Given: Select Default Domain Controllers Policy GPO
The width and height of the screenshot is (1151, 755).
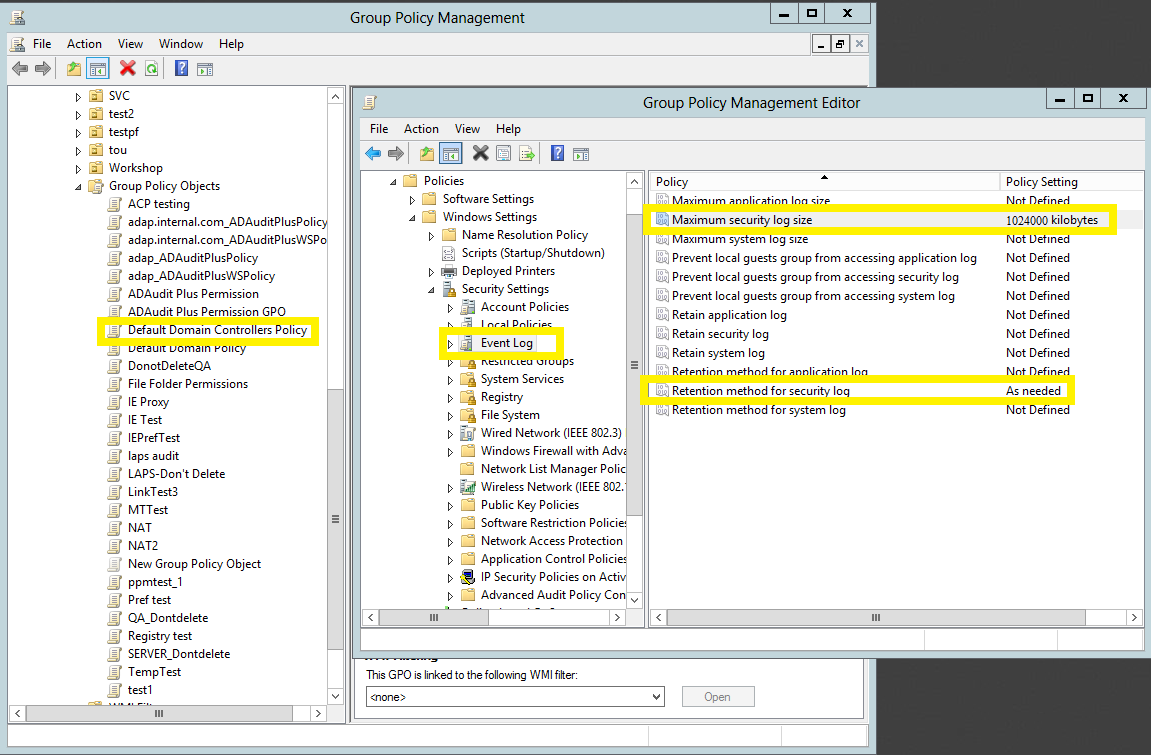Looking at the screenshot, I should pyautogui.click(x=217, y=330).
